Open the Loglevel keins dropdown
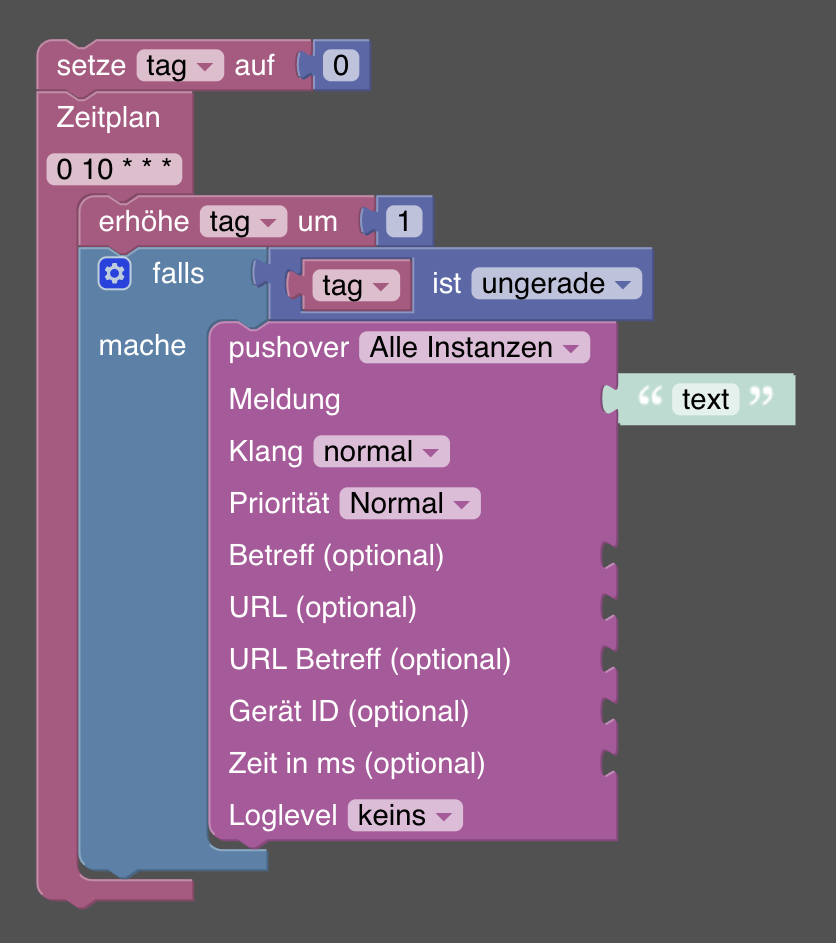The height and width of the screenshot is (943, 836). coord(404,815)
